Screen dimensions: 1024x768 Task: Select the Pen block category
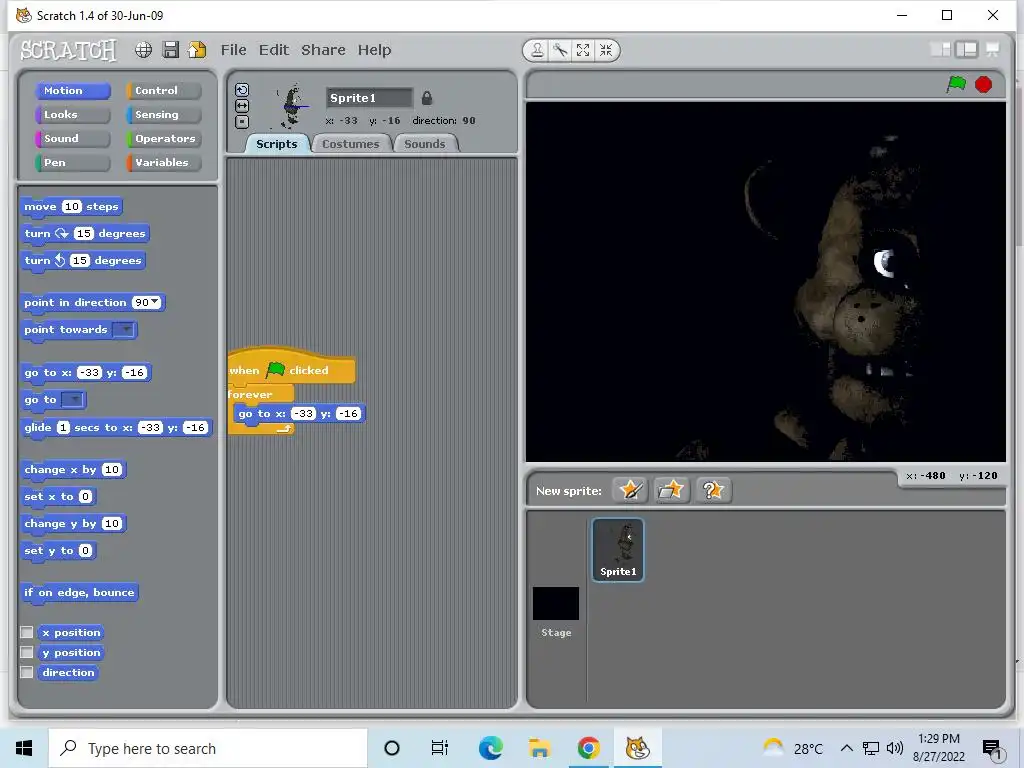pos(72,163)
